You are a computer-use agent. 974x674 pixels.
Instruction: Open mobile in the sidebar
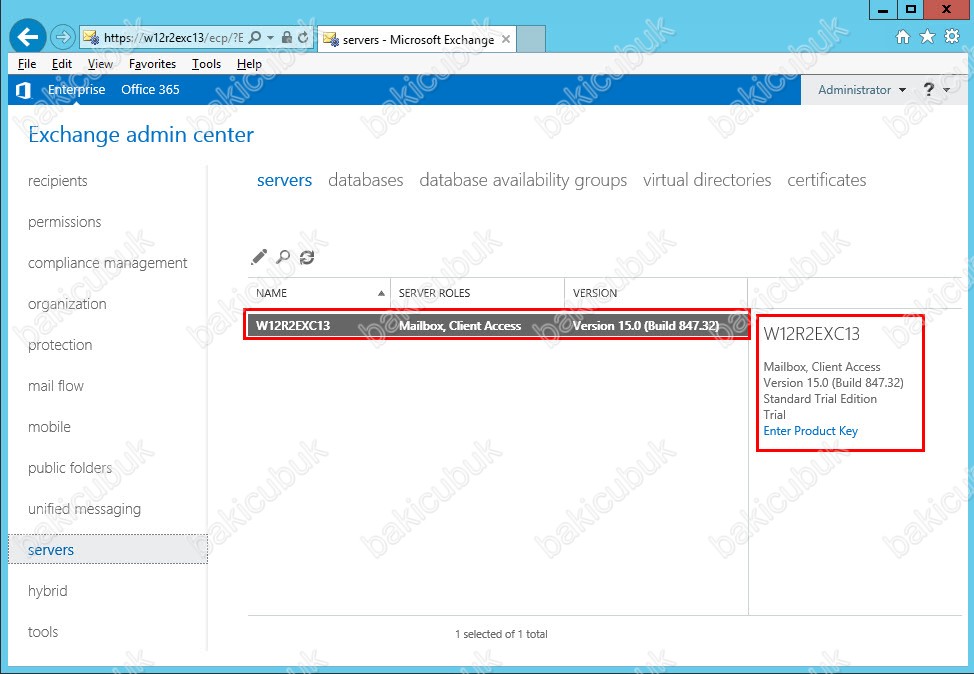pos(49,427)
